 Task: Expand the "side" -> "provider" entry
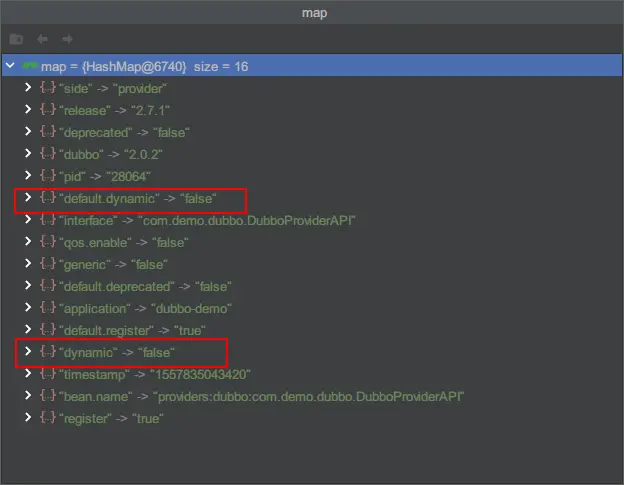28,88
